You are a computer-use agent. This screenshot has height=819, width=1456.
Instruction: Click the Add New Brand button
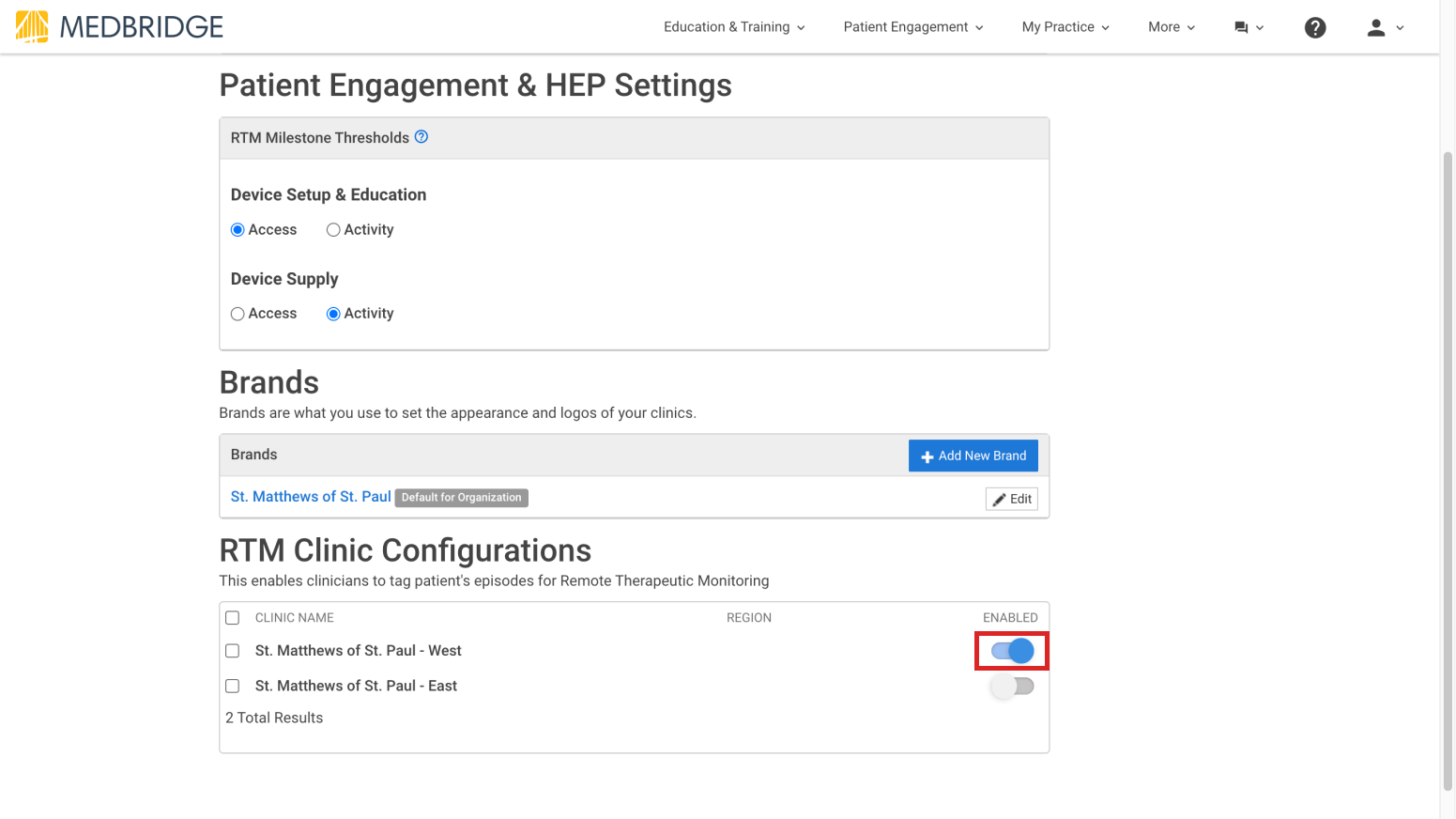coord(973,456)
